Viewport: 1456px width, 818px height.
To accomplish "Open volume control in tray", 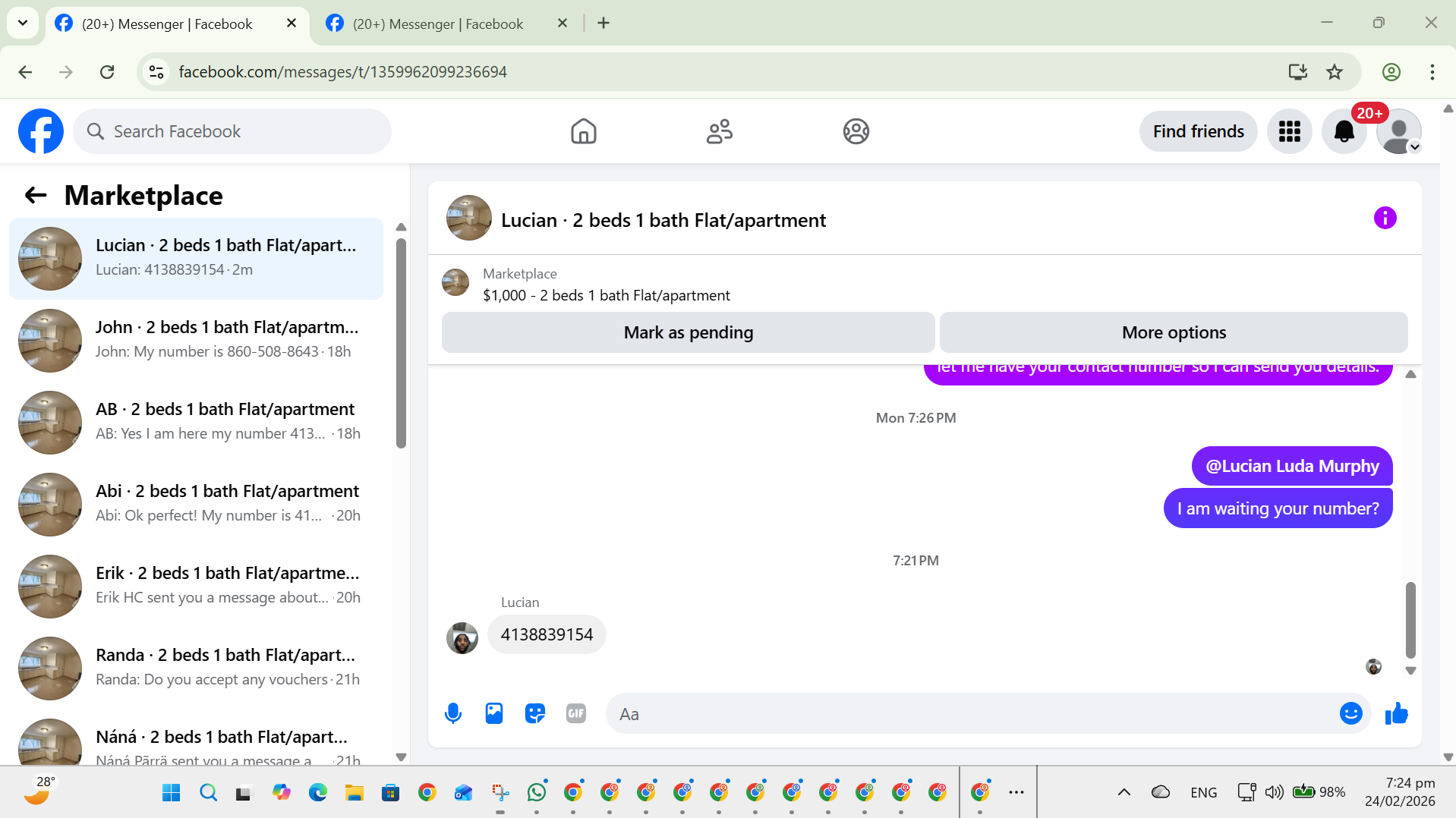I will pyautogui.click(x=1274, y=792).
